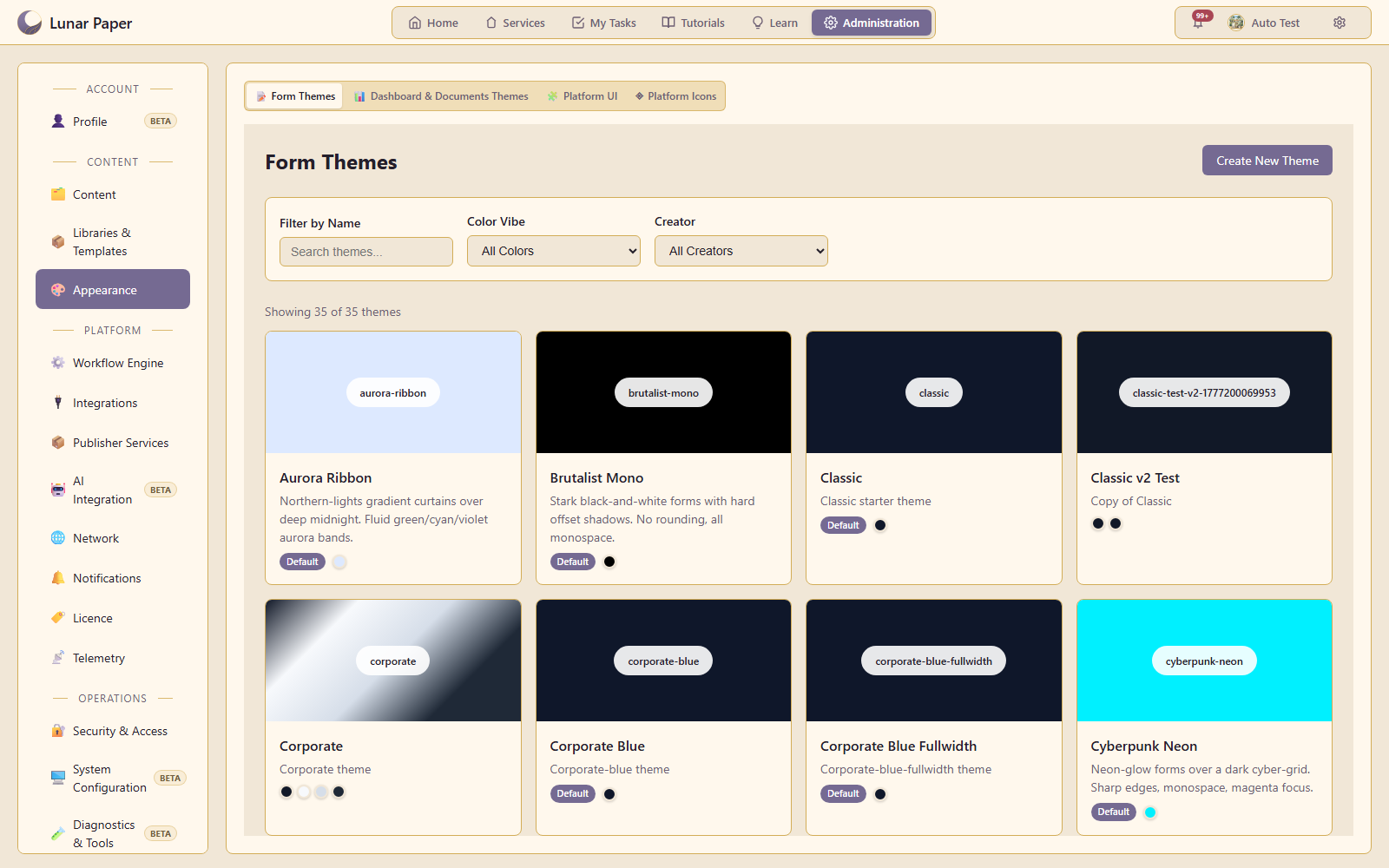1389x868 pixels.
Task: Open the Aurora Ribbon theme preview
Action: pos(393,392)
